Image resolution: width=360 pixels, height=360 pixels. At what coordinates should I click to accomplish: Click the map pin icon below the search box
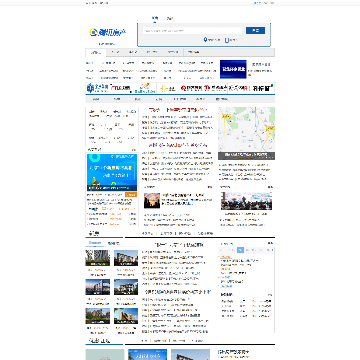click(x=206, y=40)
